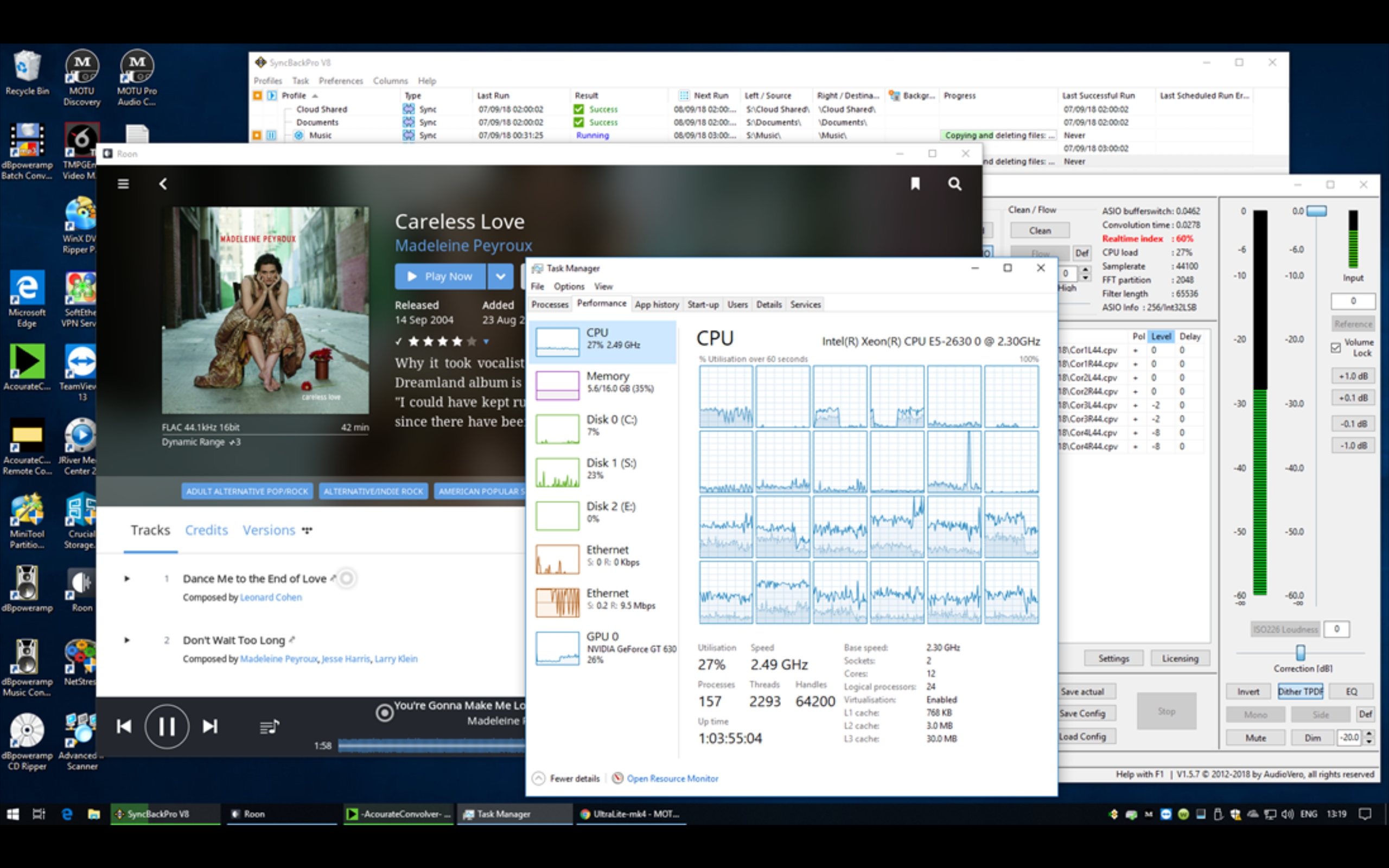Toggle EQ in AcourateConvolver
Viewport: 1389px width, 868px height.
pos(1352,691)
